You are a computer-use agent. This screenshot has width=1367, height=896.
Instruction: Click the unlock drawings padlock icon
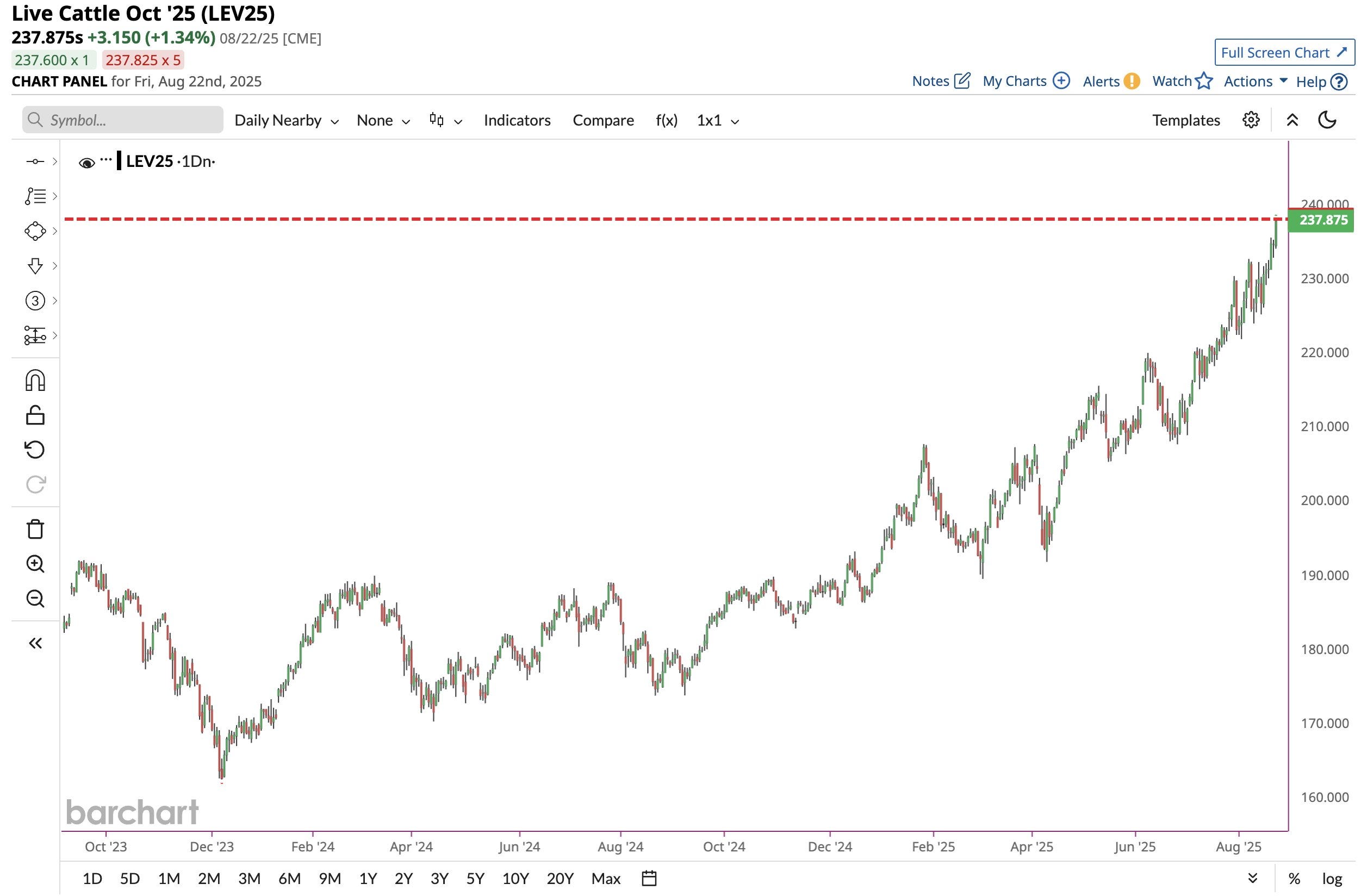pos(35,415)
